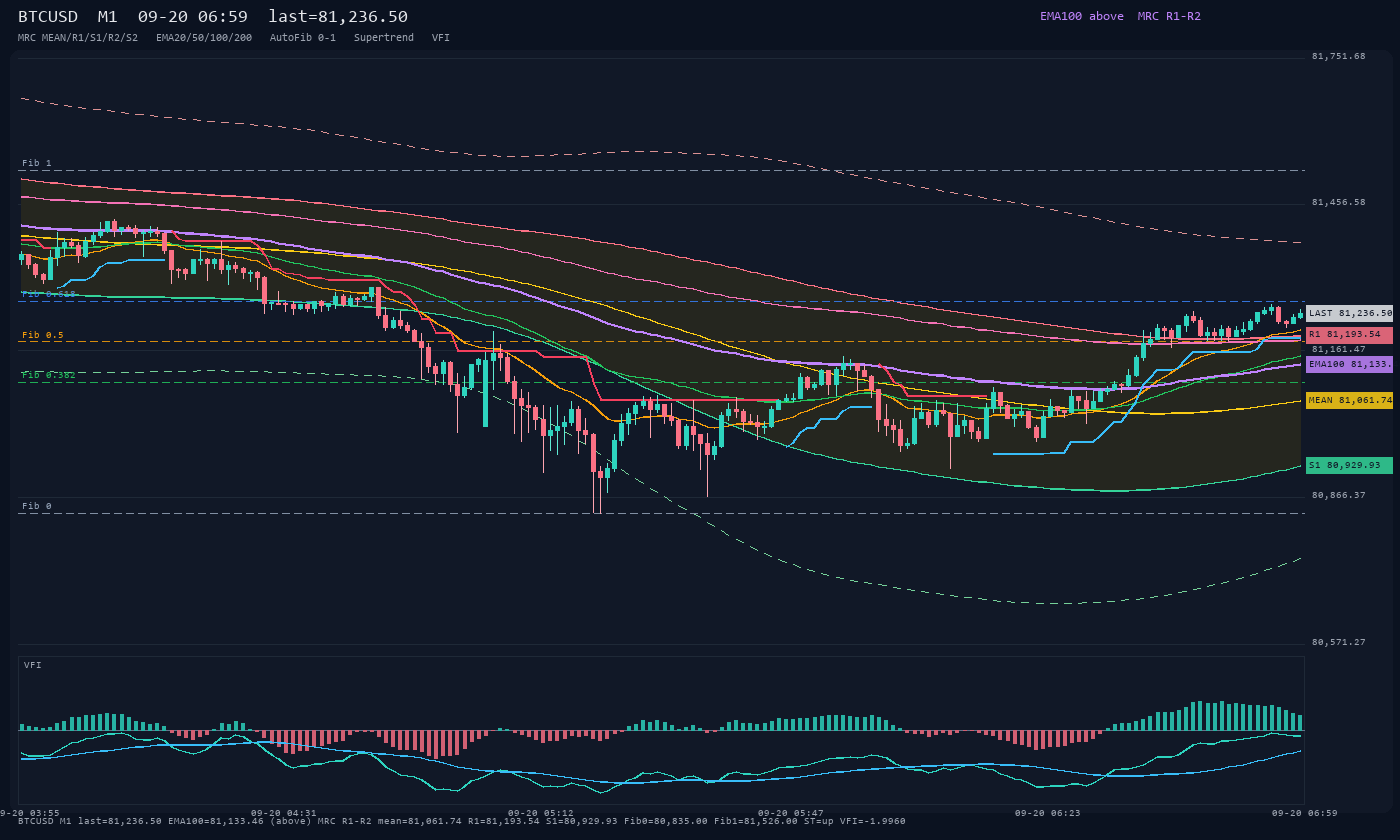Screen dimensions: 1400x840
Task: Select the M1 timeframe label in the title
Action: click(108, 16)
